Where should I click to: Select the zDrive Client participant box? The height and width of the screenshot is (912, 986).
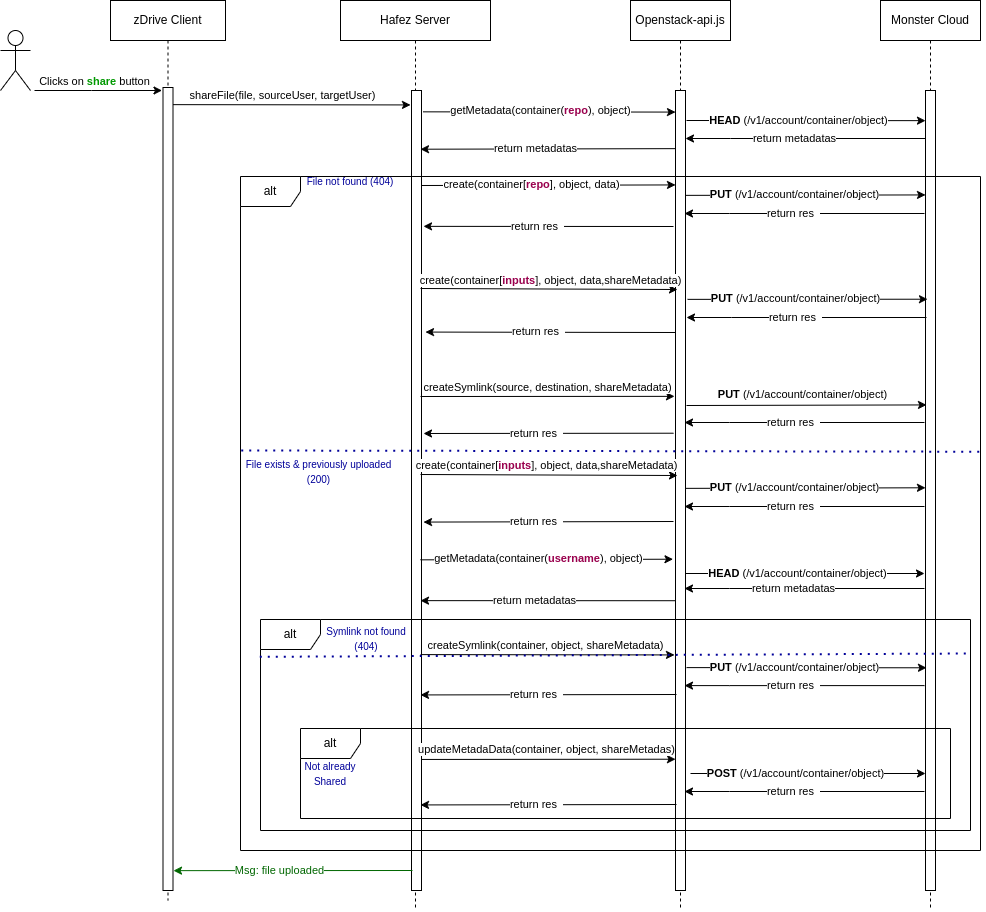click(x=167, y=20)
